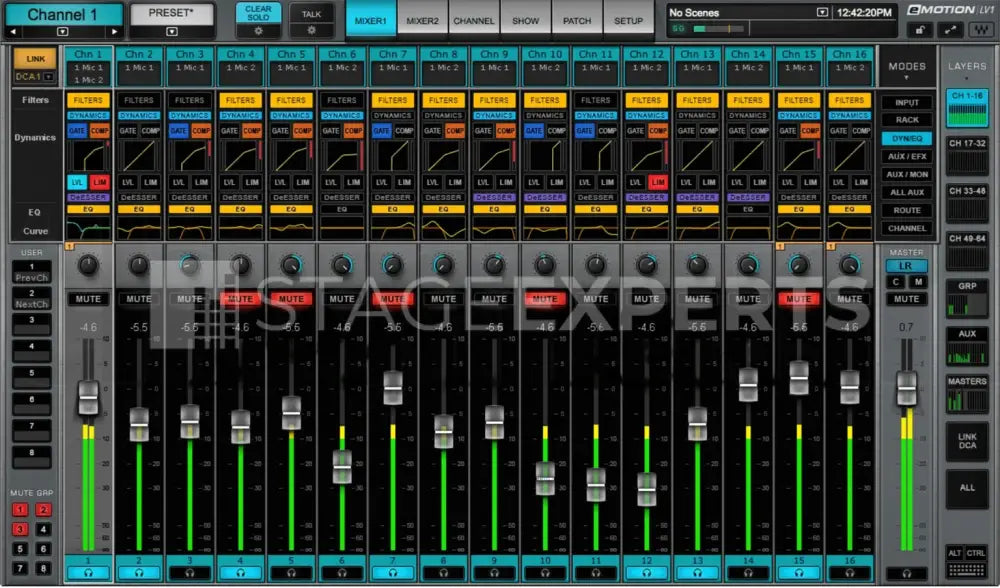Click Chn 7 pan knob
Viewport: 1000px width, 588px height.
point(392,265)
